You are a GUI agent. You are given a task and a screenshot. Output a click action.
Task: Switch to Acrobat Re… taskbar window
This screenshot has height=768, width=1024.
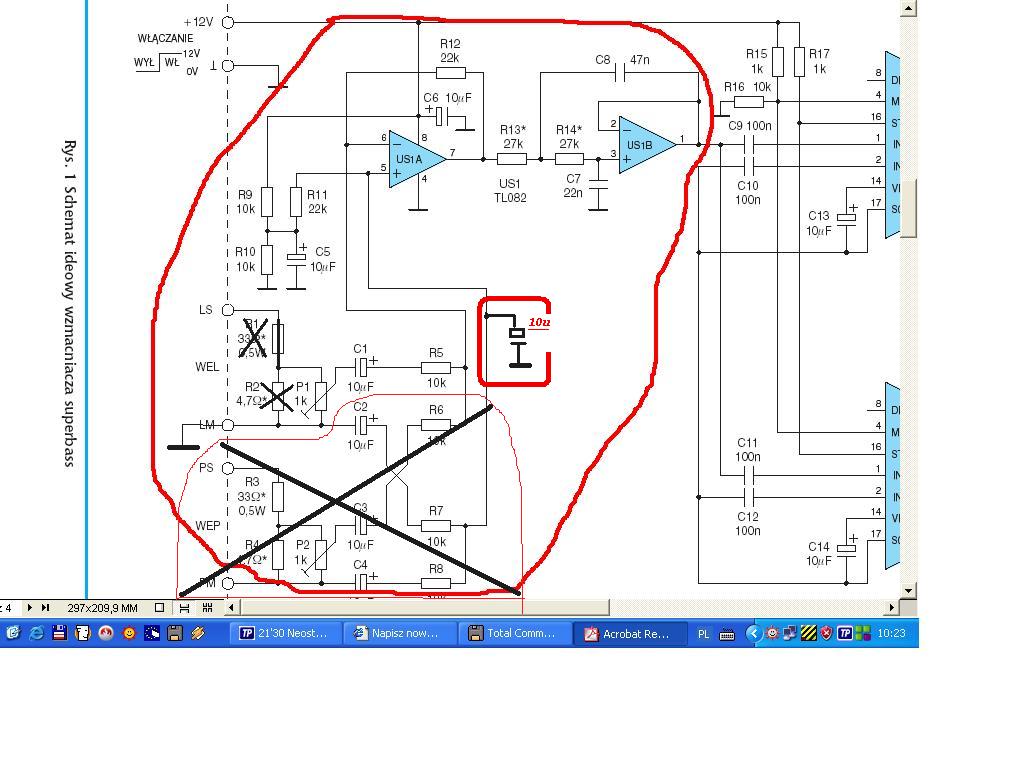coord(630,633)
